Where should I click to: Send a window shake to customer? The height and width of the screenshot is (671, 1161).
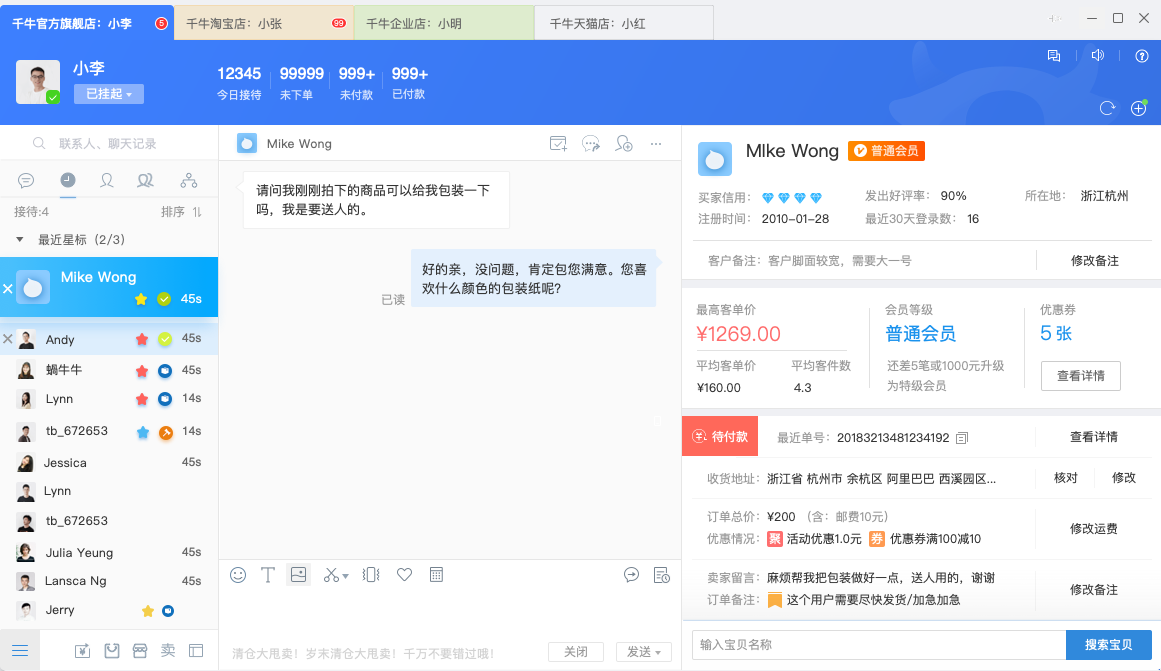coord(371,575)
